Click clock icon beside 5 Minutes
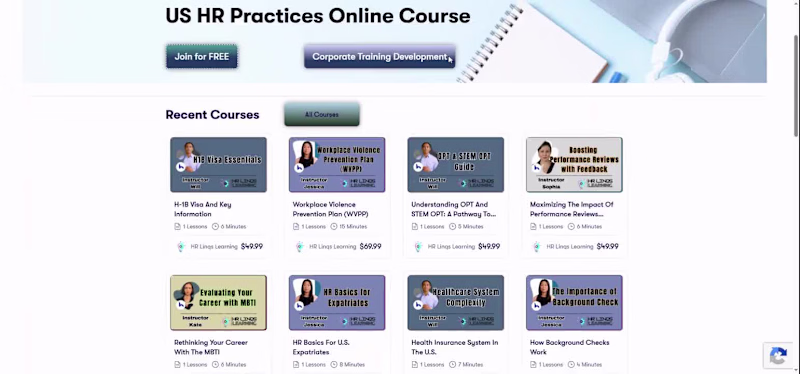800x374 pixels. [453, 227]
